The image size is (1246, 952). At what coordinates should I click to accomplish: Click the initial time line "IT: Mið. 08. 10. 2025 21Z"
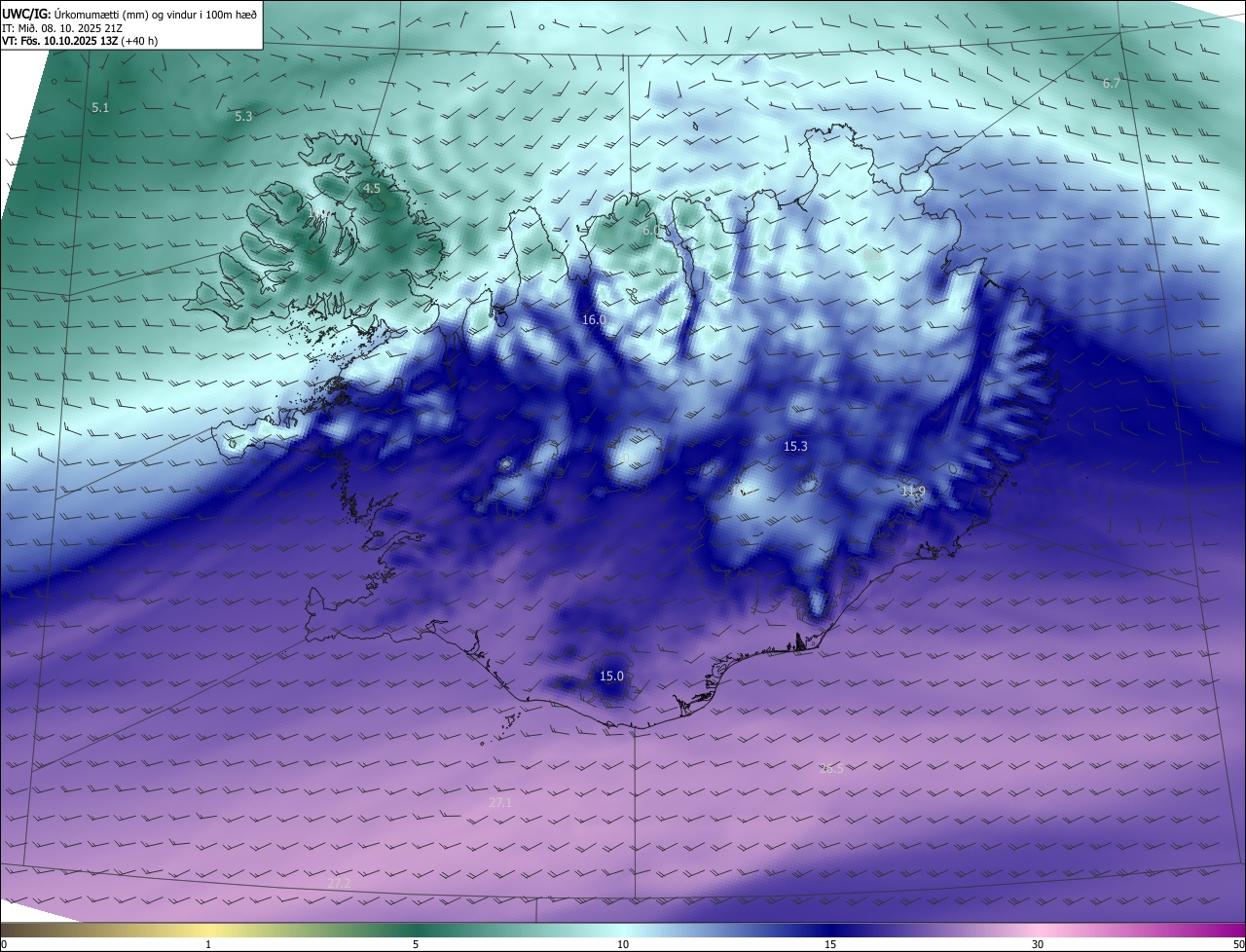61,27
